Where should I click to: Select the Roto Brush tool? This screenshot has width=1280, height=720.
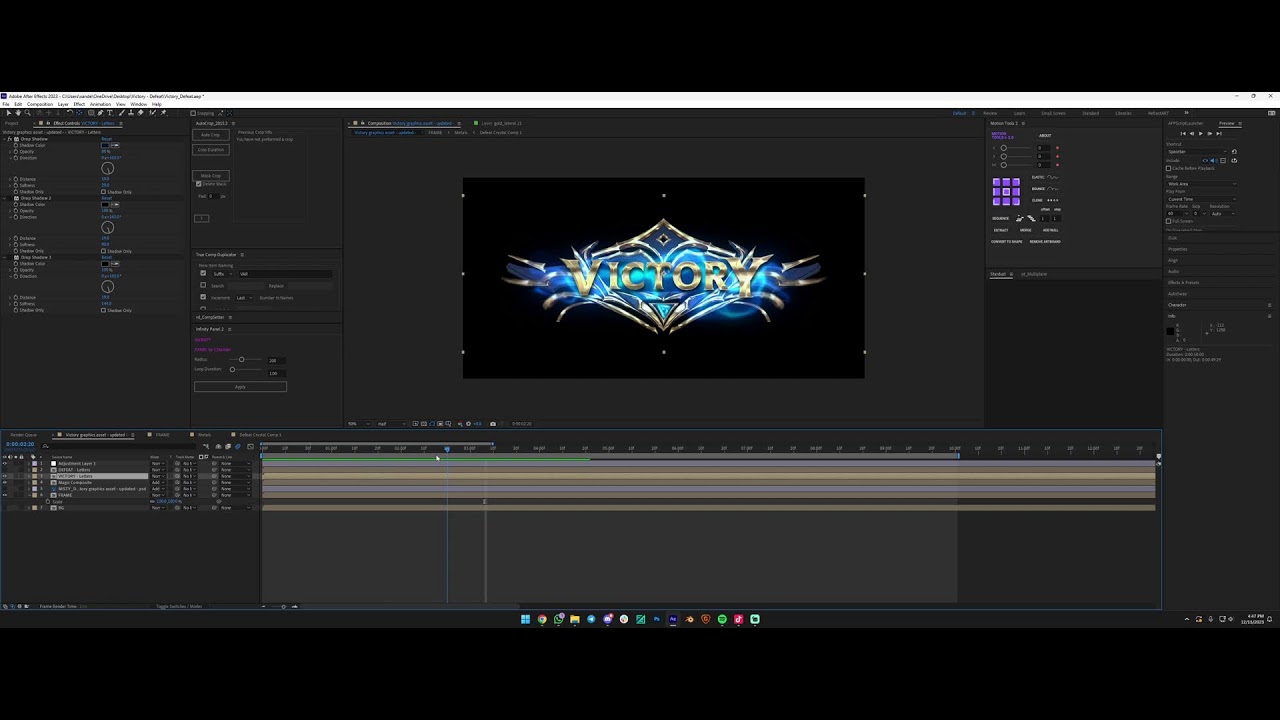tap(151, 113)
